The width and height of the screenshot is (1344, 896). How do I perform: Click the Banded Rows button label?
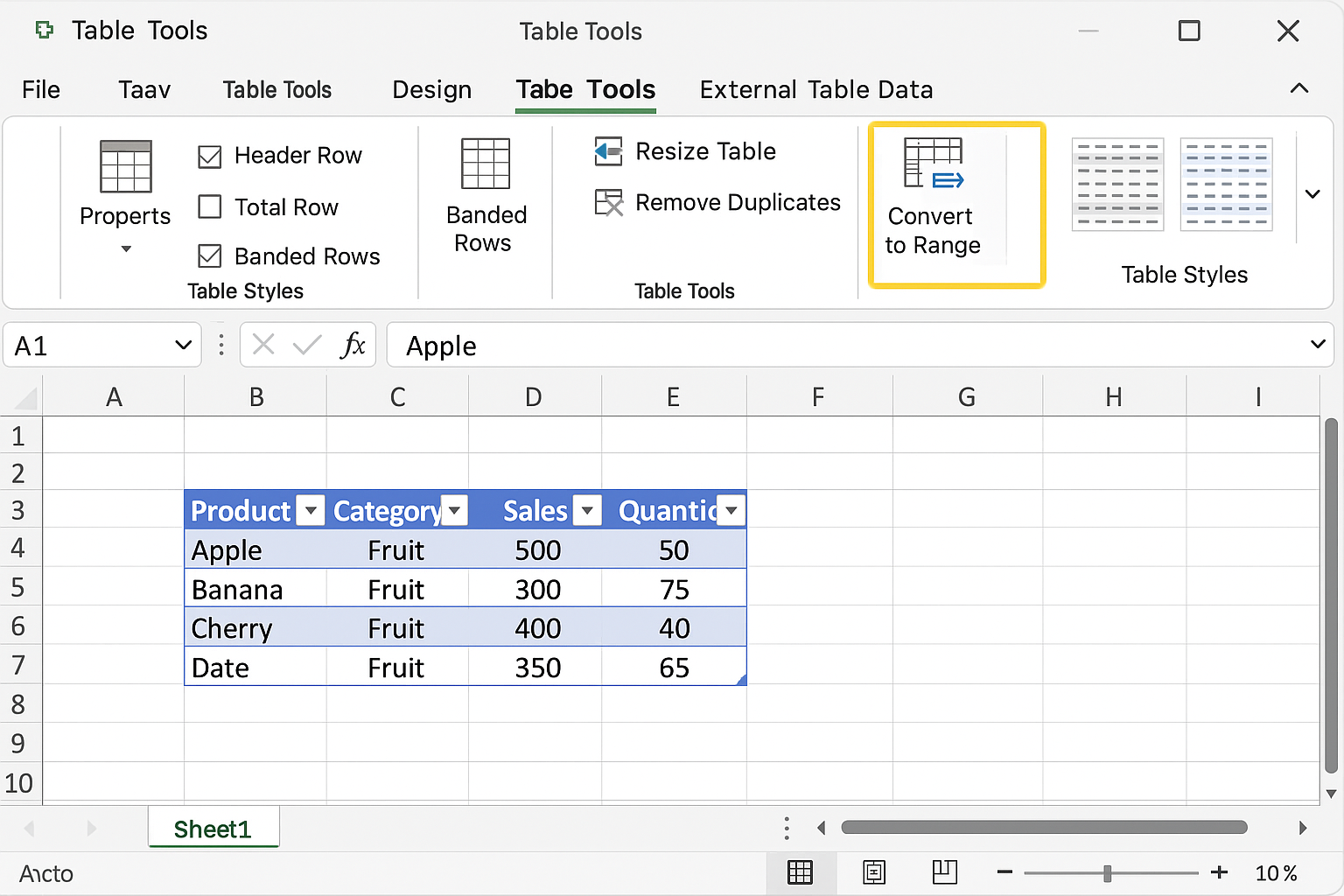(x=486, y=228)
